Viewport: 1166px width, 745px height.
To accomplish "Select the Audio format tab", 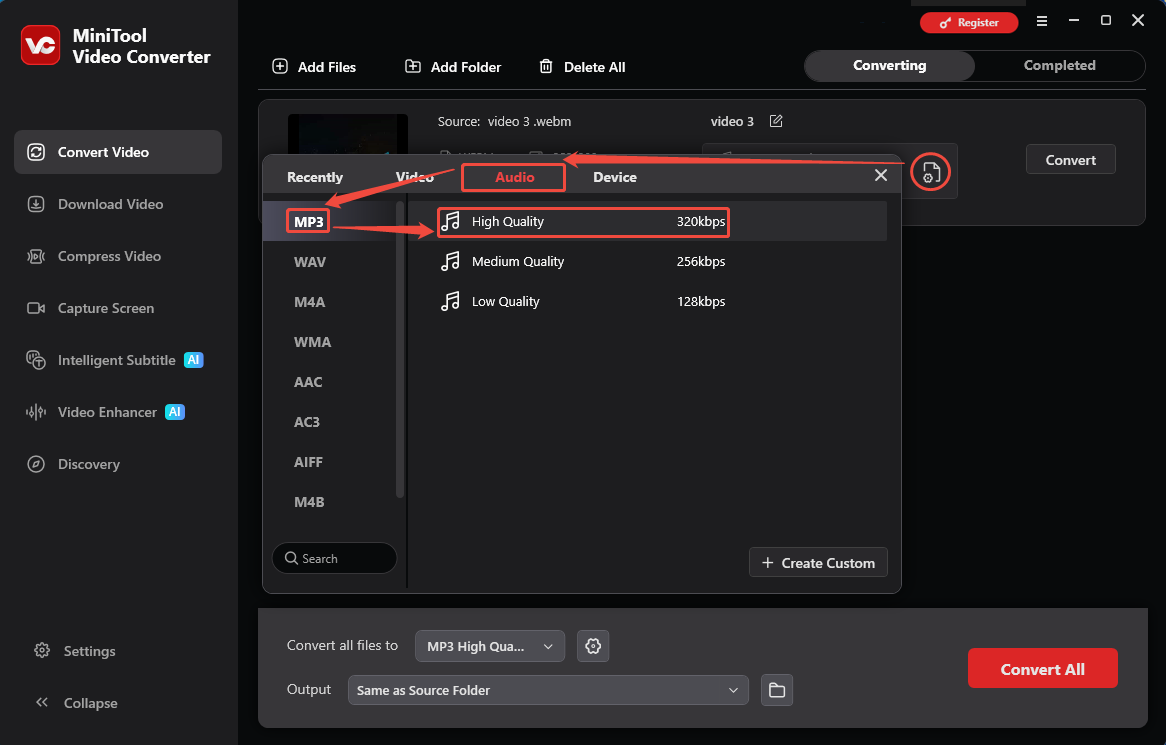I will (x=515, y=178).
